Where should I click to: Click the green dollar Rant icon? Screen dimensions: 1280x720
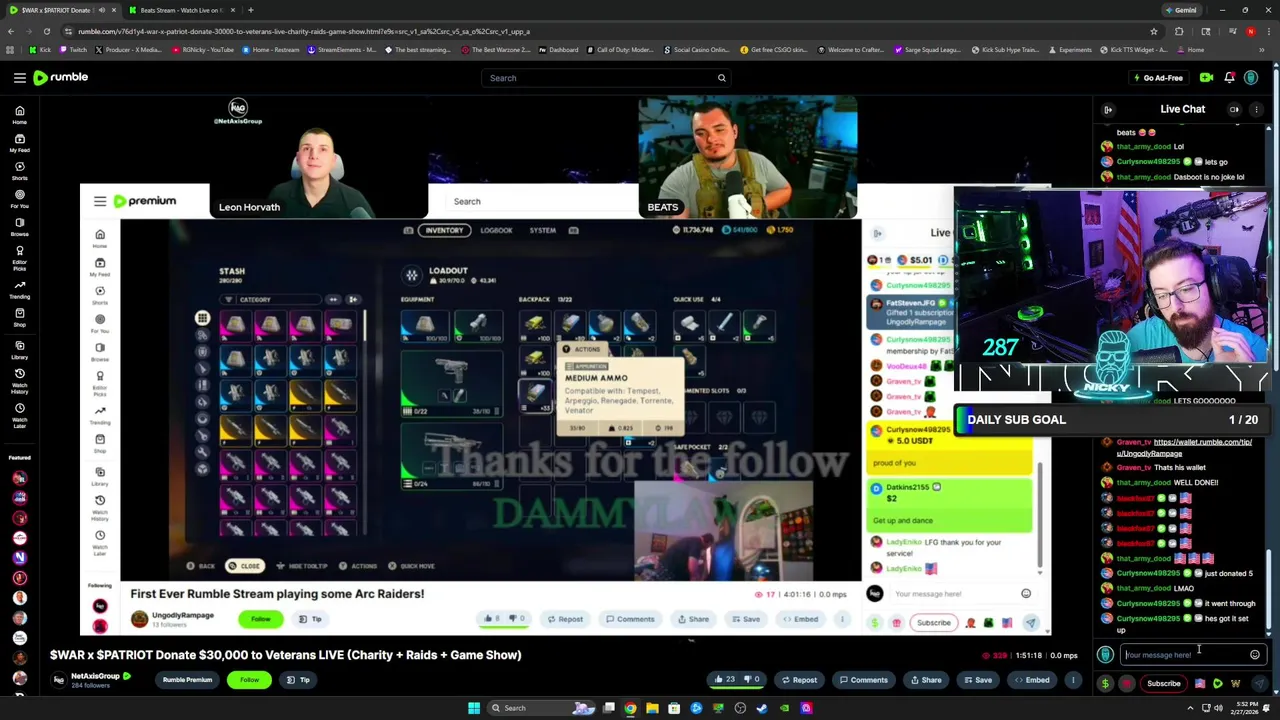[x=1105, y=684]
